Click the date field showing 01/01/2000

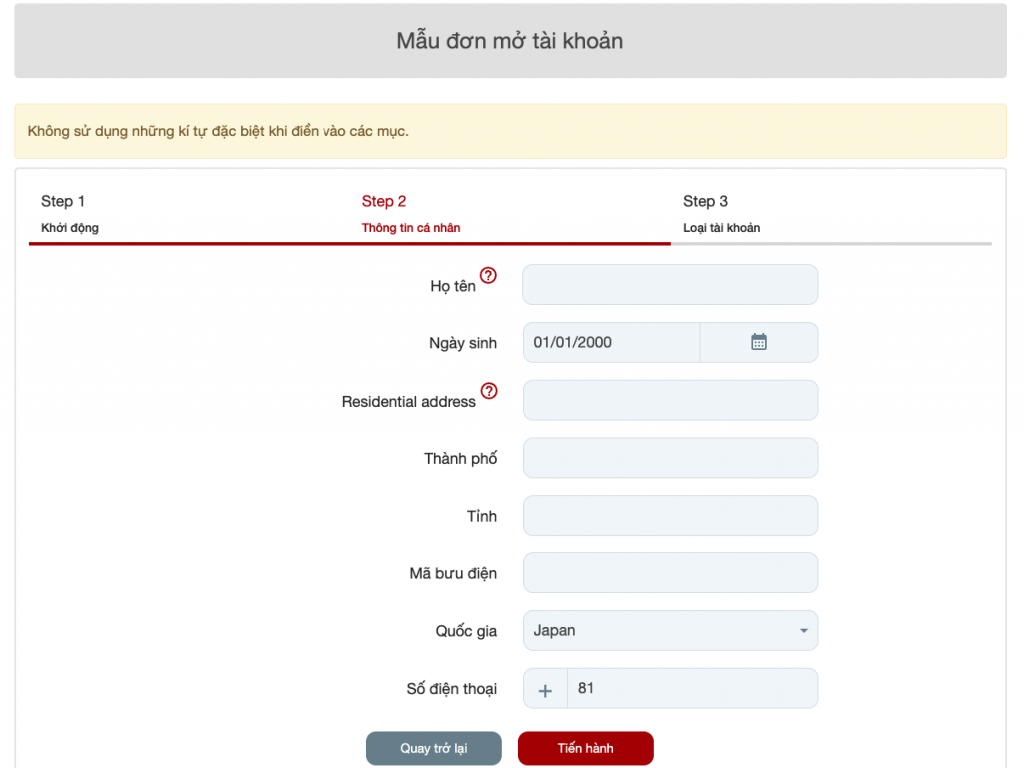(610, 342)
